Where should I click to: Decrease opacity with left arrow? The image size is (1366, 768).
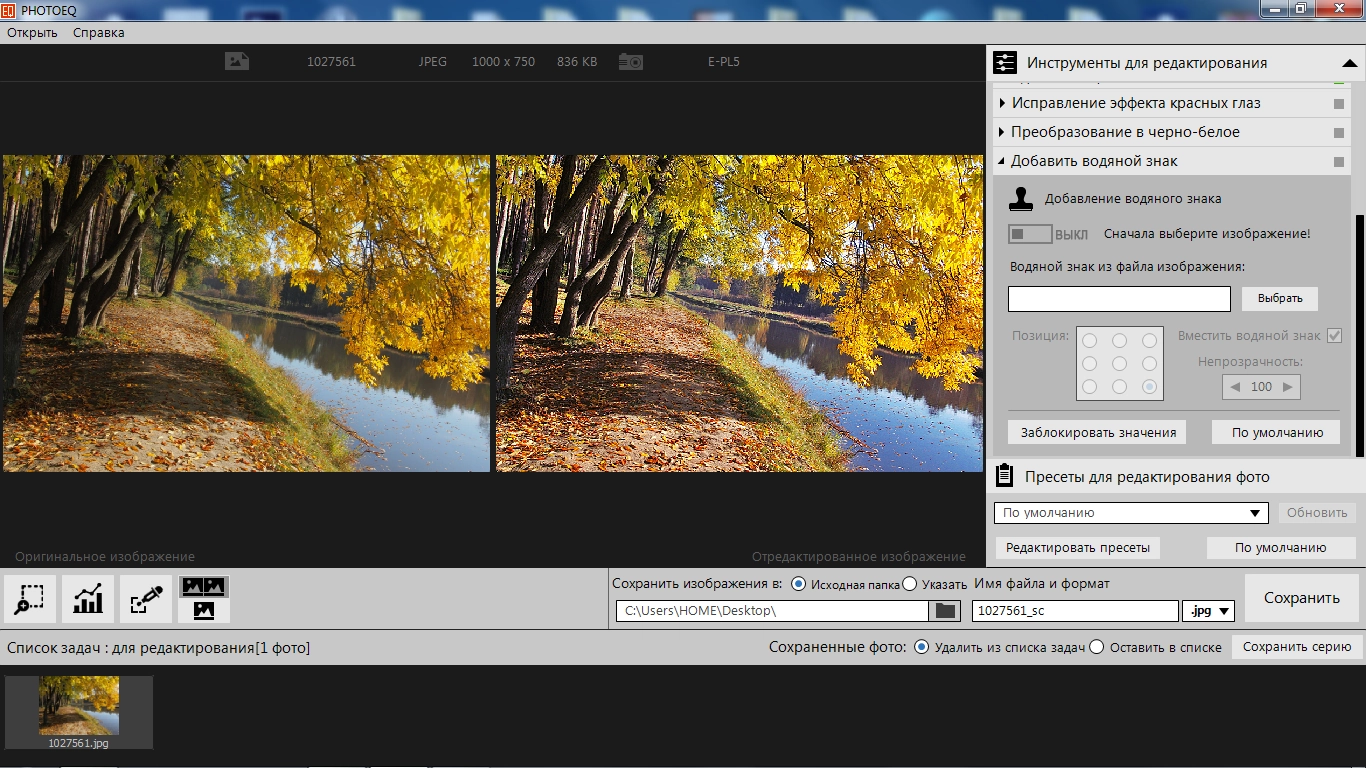(1235, 387)
